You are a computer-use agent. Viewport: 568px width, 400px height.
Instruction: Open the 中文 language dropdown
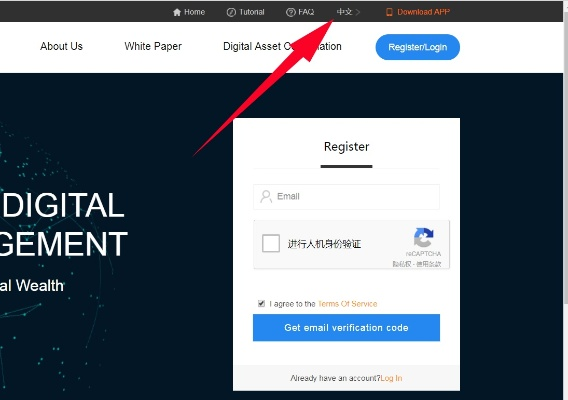coord(344,12)
